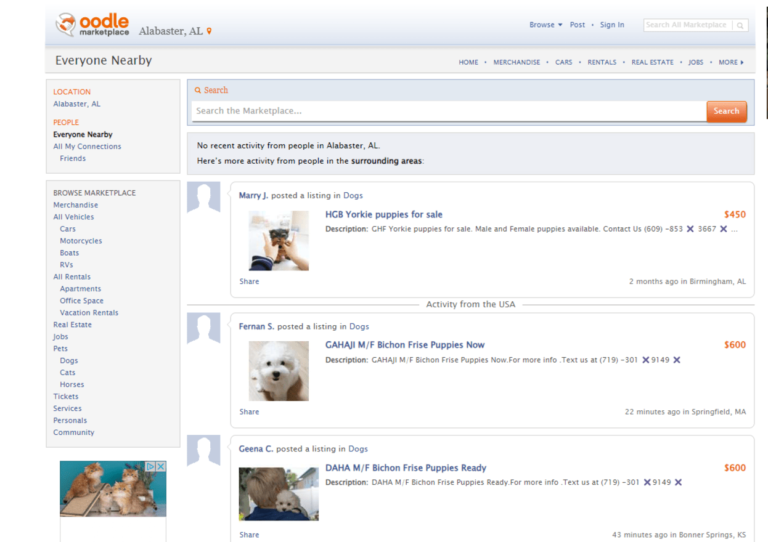Share the Marry J. Yorkie listing
Image resolution: width=768 pixels, height=542 pixels.
click(249, 282)
